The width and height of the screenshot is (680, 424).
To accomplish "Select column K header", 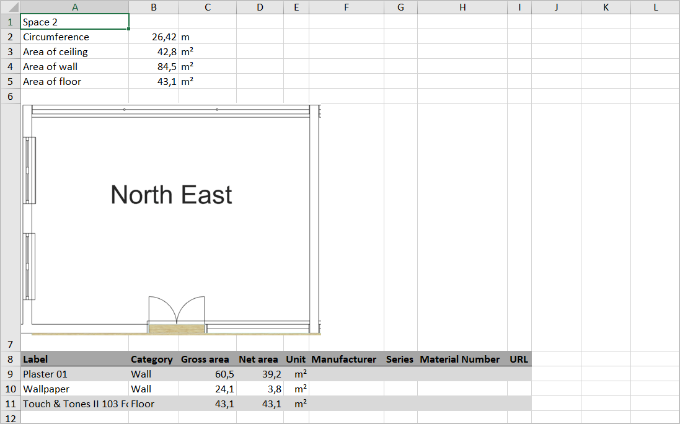I will pyautogui.click(x=606, y=7).
